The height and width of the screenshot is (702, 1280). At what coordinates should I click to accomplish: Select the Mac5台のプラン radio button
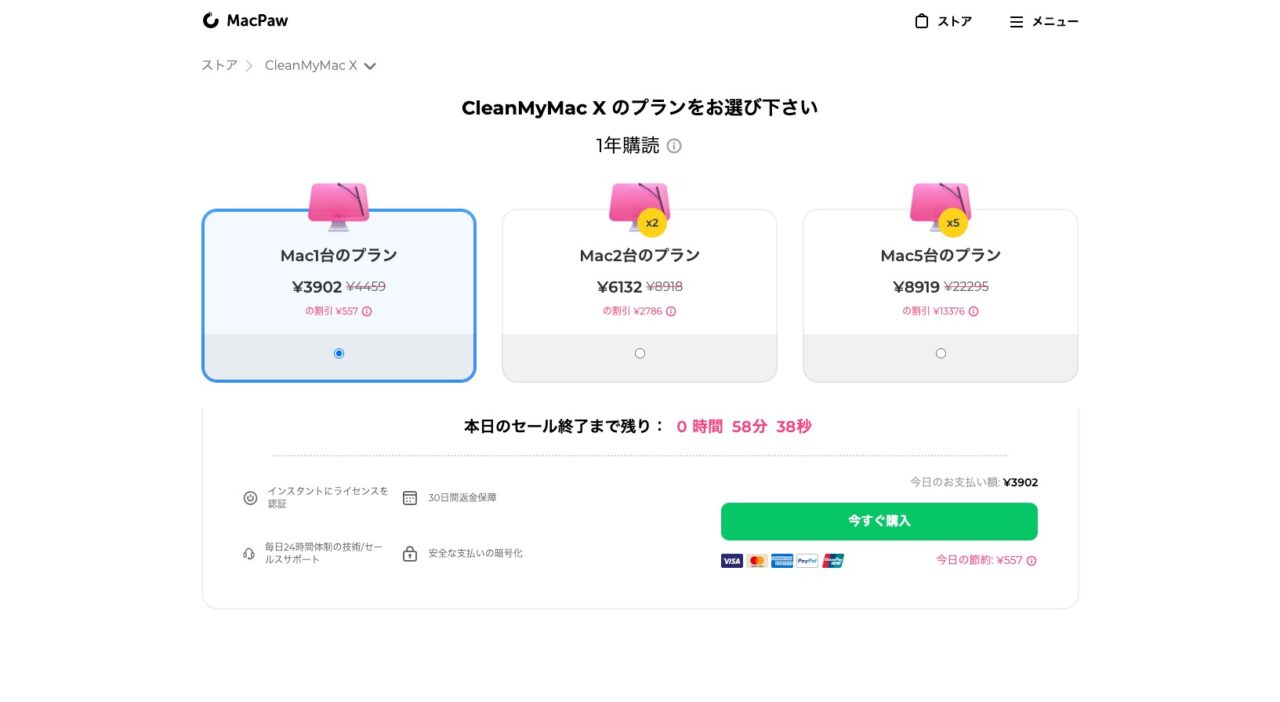point(941,353)
